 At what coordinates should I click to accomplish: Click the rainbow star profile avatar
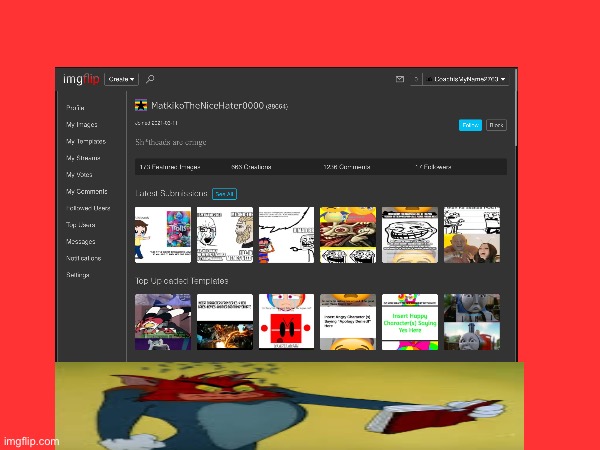[141, 105]
